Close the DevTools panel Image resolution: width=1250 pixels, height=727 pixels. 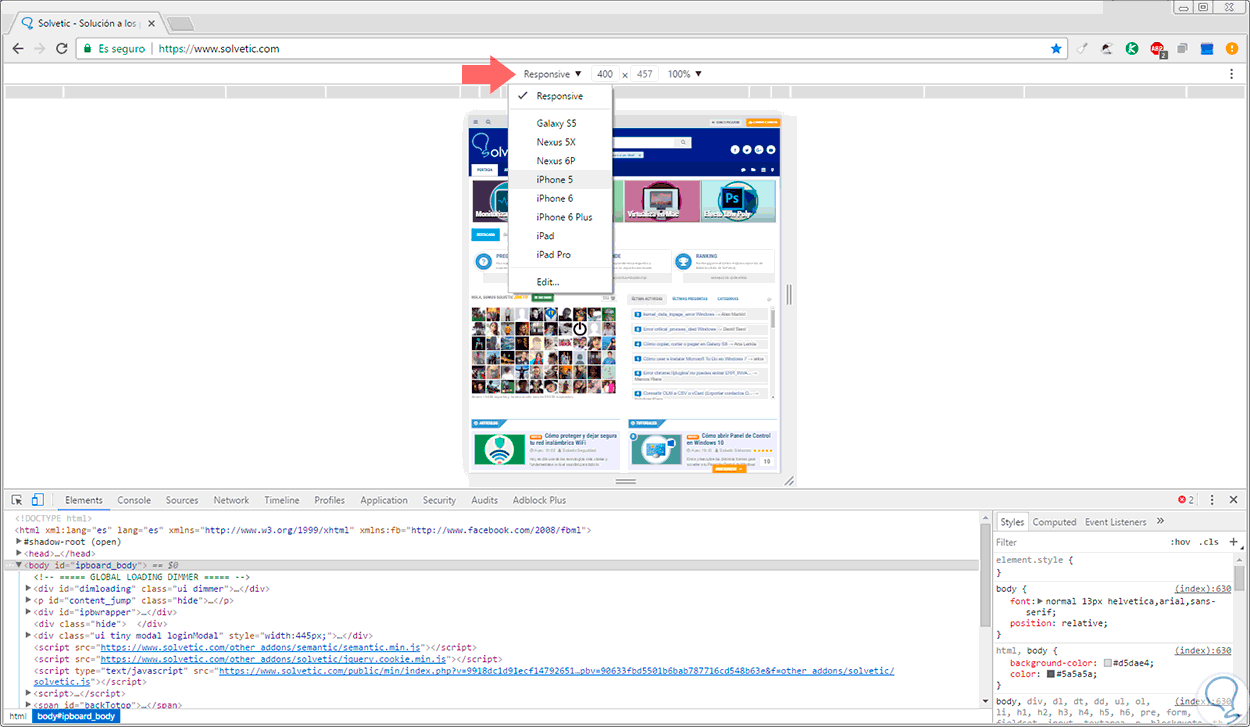(x=1233, y=500)
